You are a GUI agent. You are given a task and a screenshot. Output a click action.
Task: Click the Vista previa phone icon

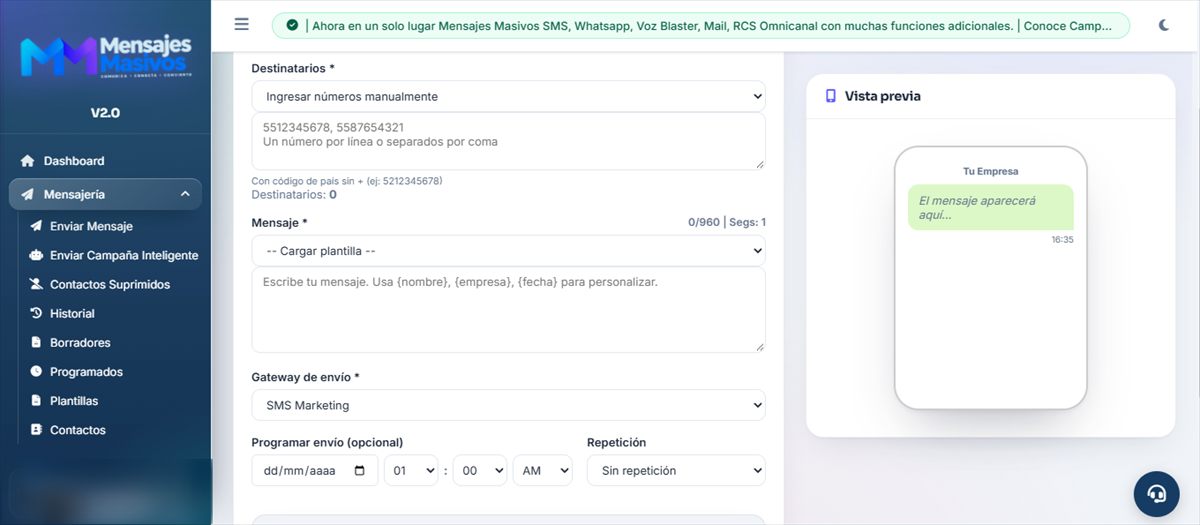click(830, 96)
